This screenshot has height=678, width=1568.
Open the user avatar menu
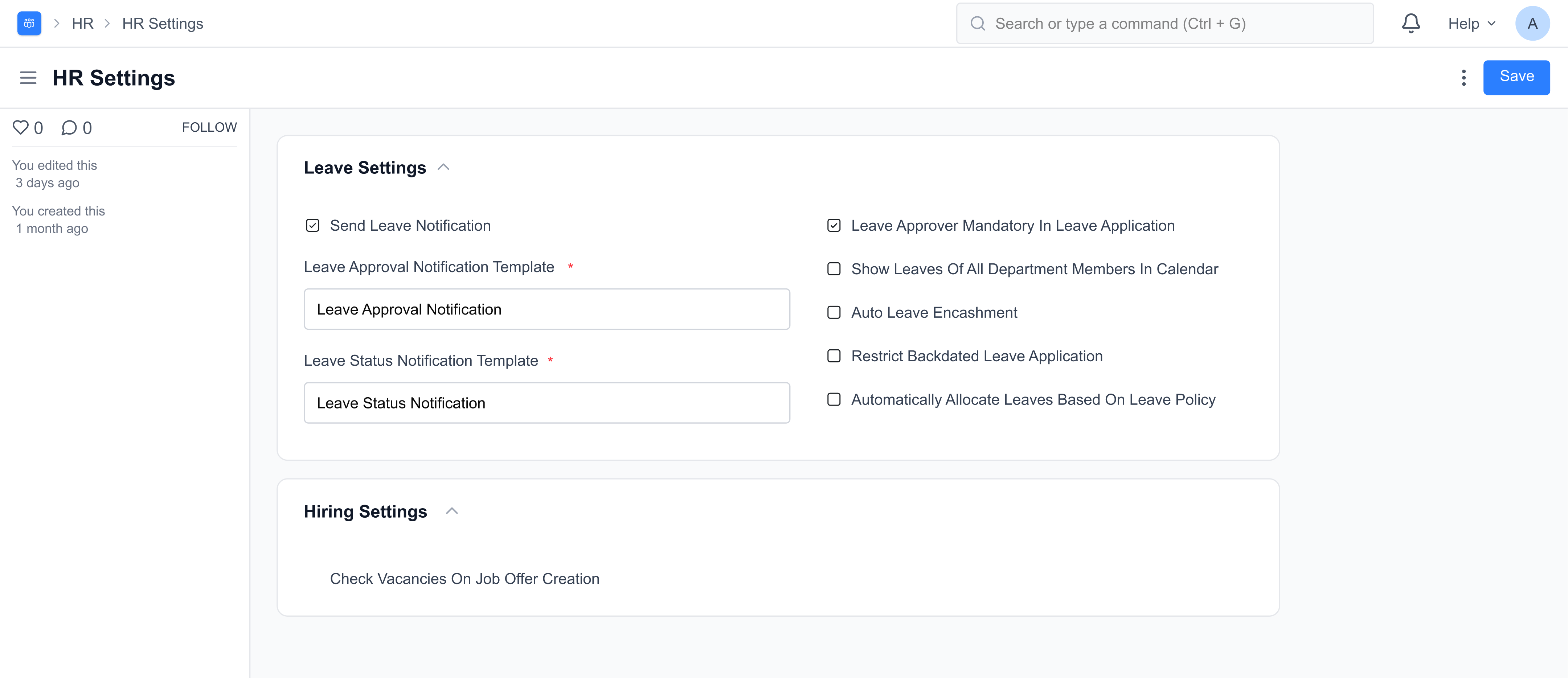1532,24
